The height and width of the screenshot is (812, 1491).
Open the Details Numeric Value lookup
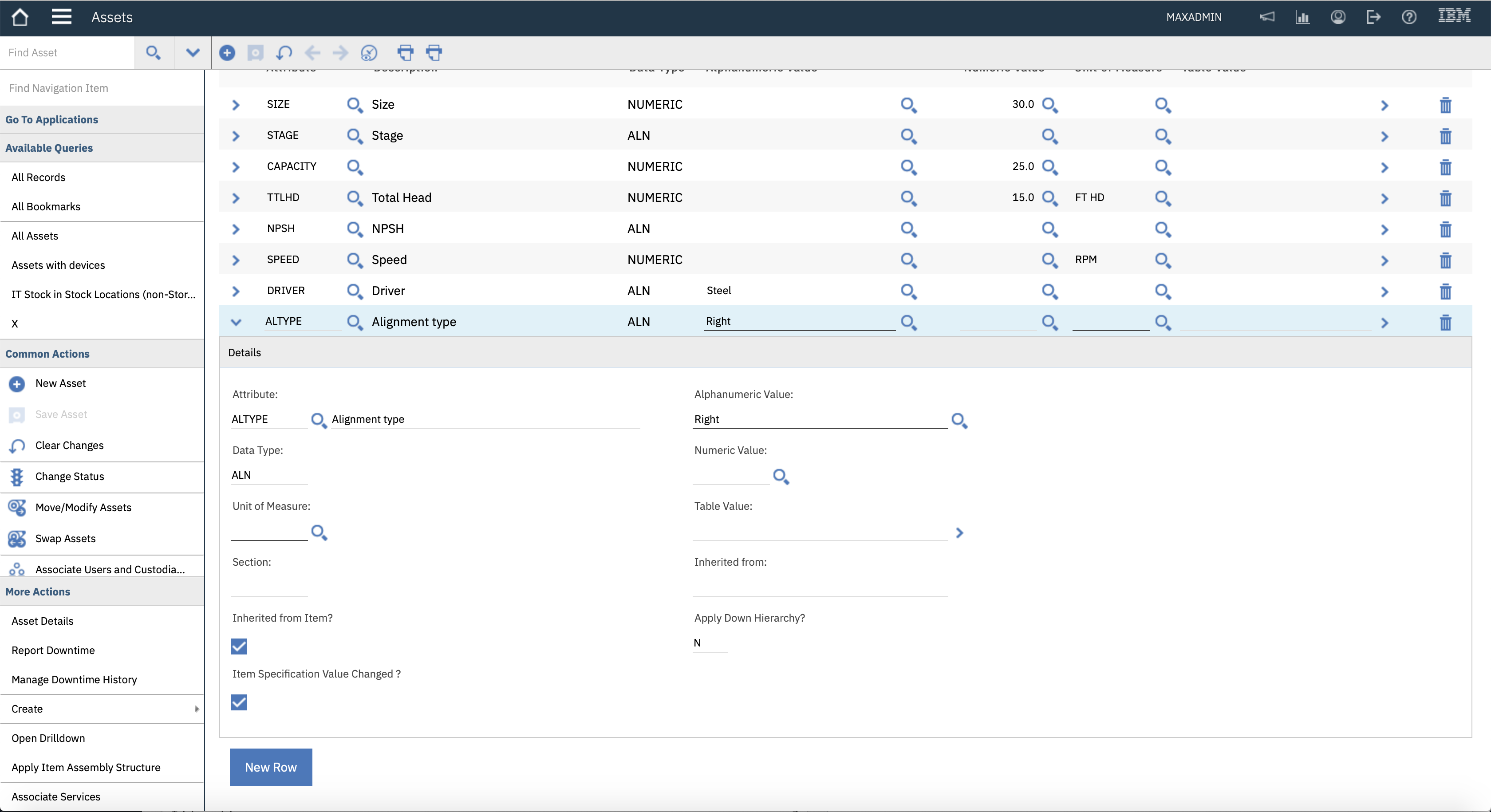tap(781, 476)
